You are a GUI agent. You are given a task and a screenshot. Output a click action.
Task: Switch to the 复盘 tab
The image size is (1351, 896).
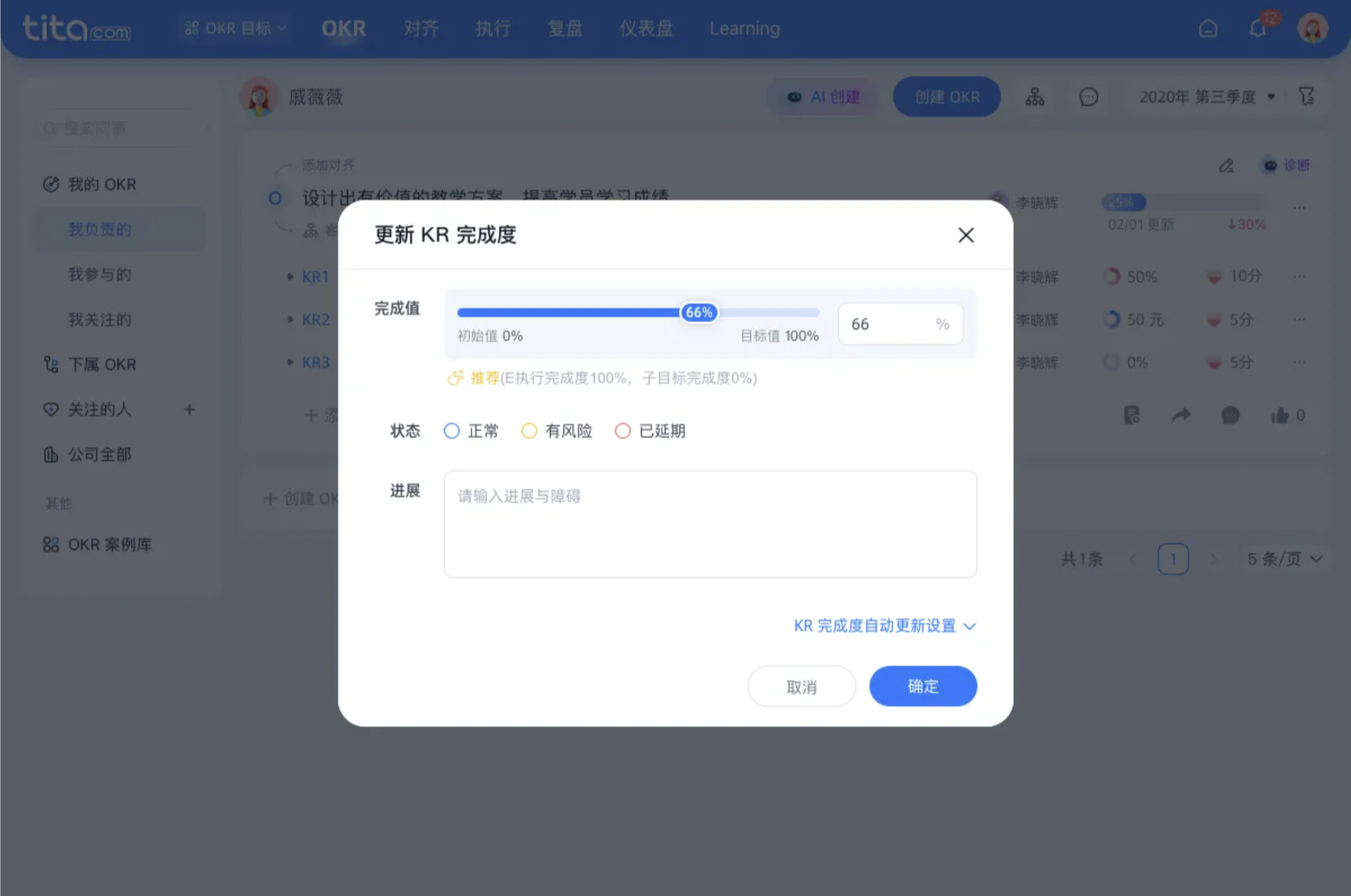point(565,29)
